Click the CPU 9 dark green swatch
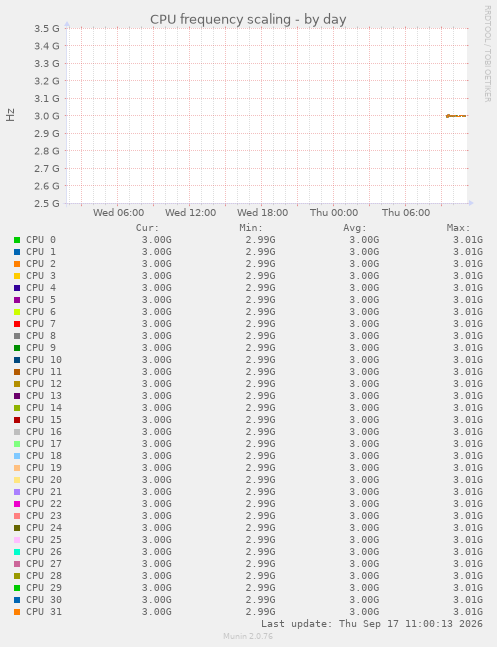497x647 pixels. (17, 348)
